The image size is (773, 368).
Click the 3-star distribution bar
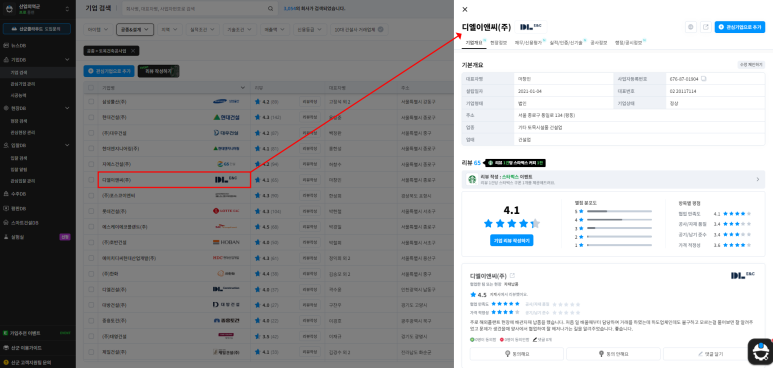pyautogui.click(x=619, y=227)
